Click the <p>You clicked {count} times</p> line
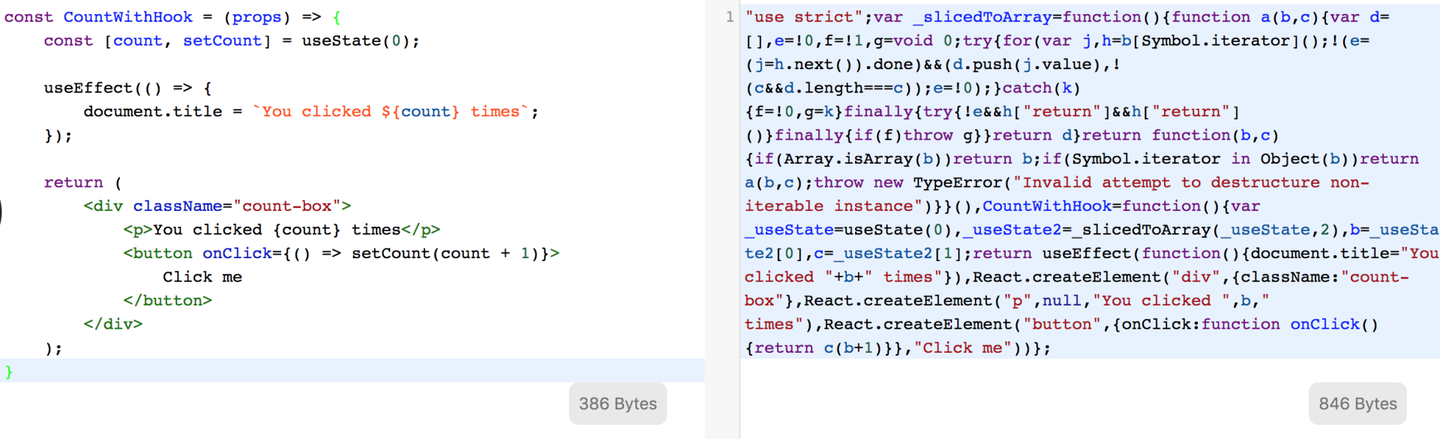Screen dimensions: 1440x439 (281, 229)
